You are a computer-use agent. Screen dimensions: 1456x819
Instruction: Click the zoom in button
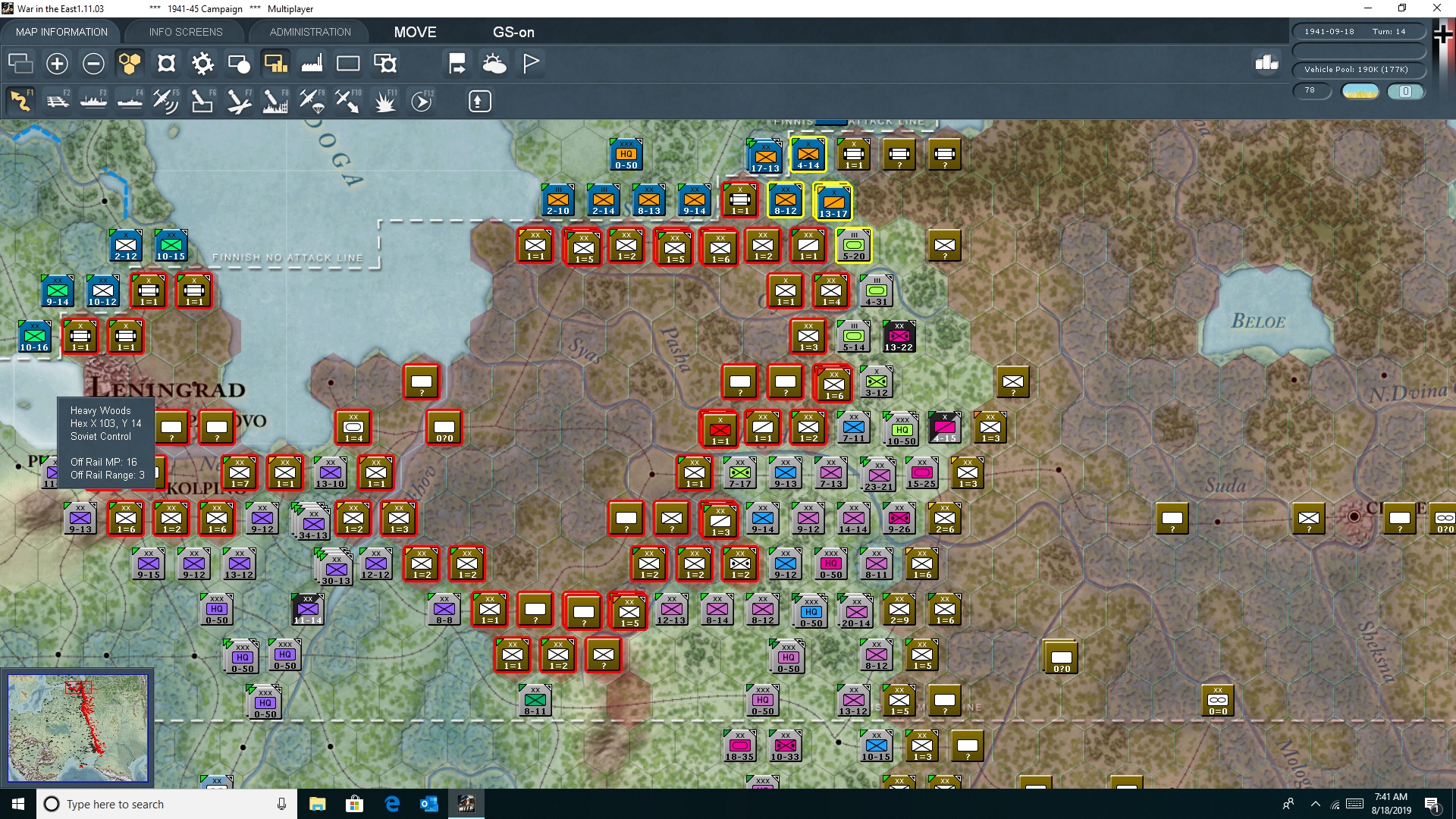56,63
